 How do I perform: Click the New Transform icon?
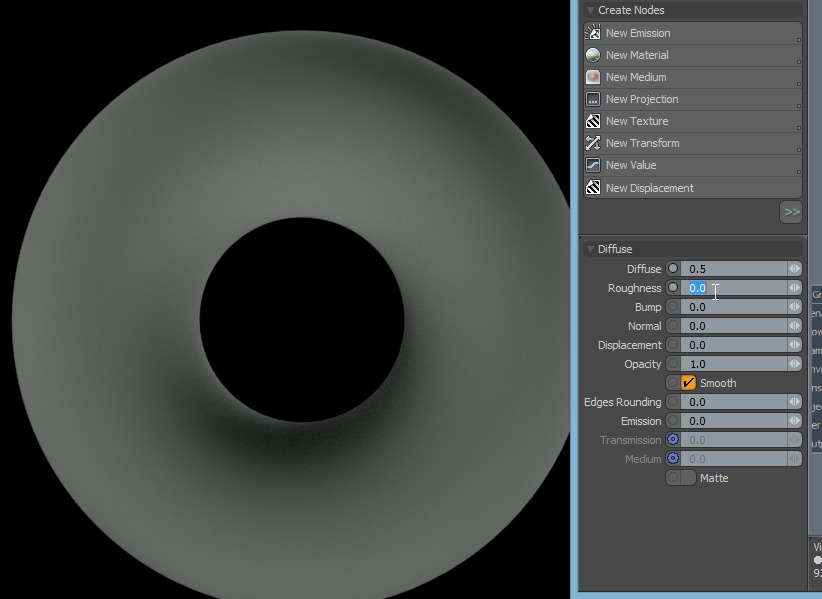(593, 143)
